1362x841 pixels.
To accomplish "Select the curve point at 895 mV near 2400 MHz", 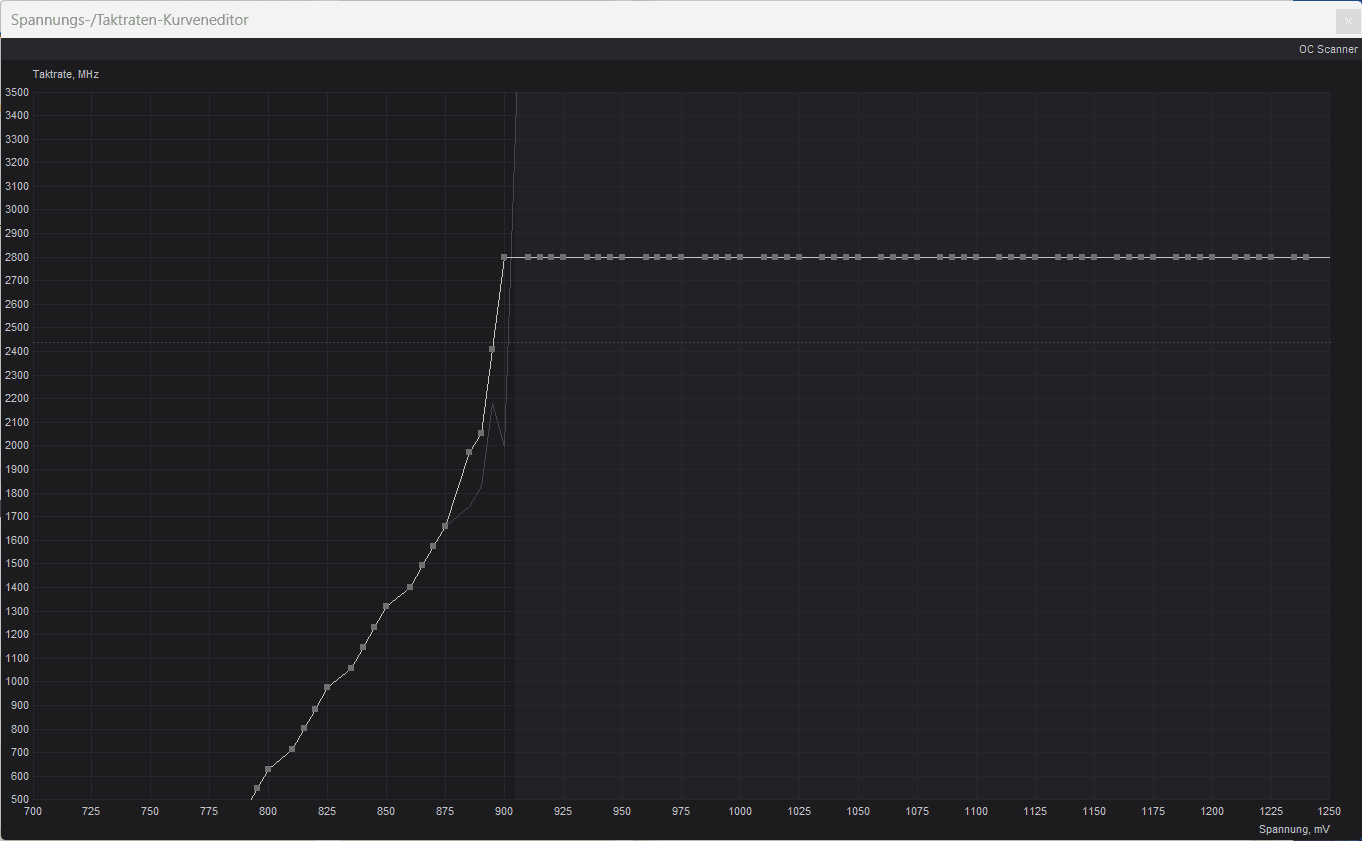I will tap(492, 349).
